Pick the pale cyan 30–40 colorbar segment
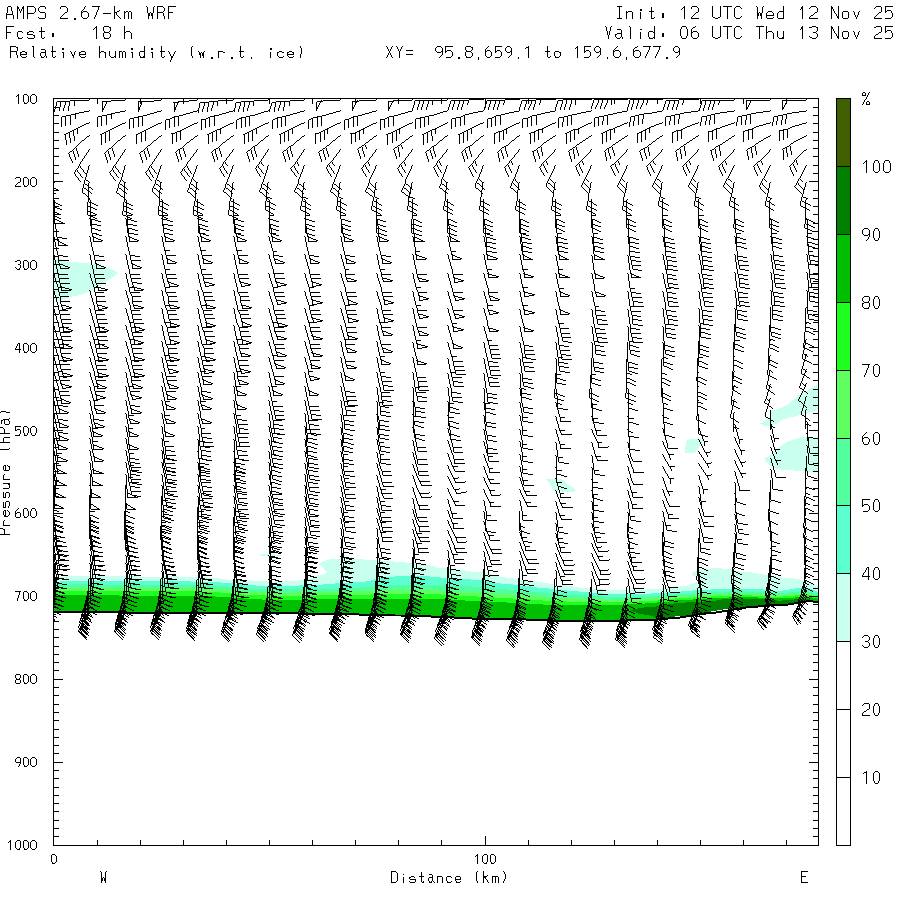Screen dimensions: 900x900 tap(843, 607)
